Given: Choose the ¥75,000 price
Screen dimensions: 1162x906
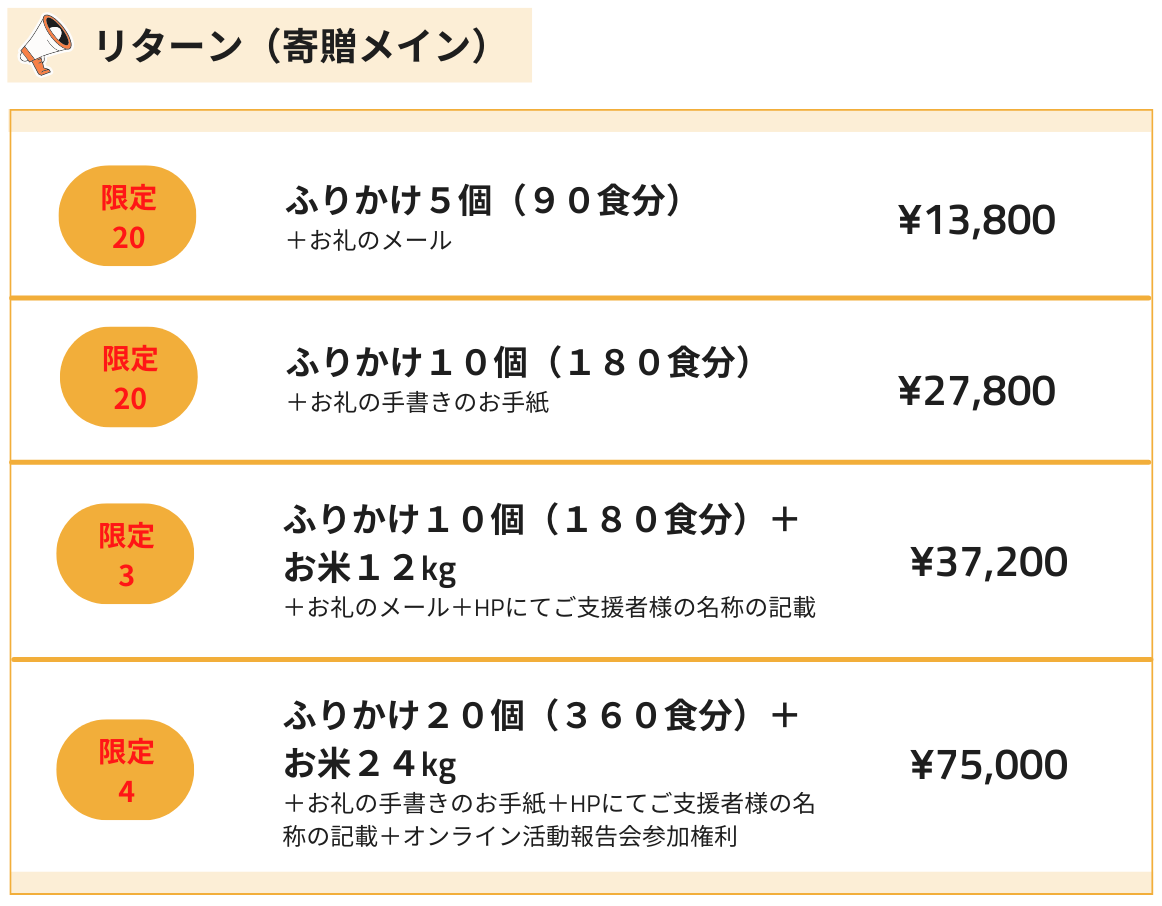Looking at the screenshot, I should pyautogui.click(x=988, y=766).
